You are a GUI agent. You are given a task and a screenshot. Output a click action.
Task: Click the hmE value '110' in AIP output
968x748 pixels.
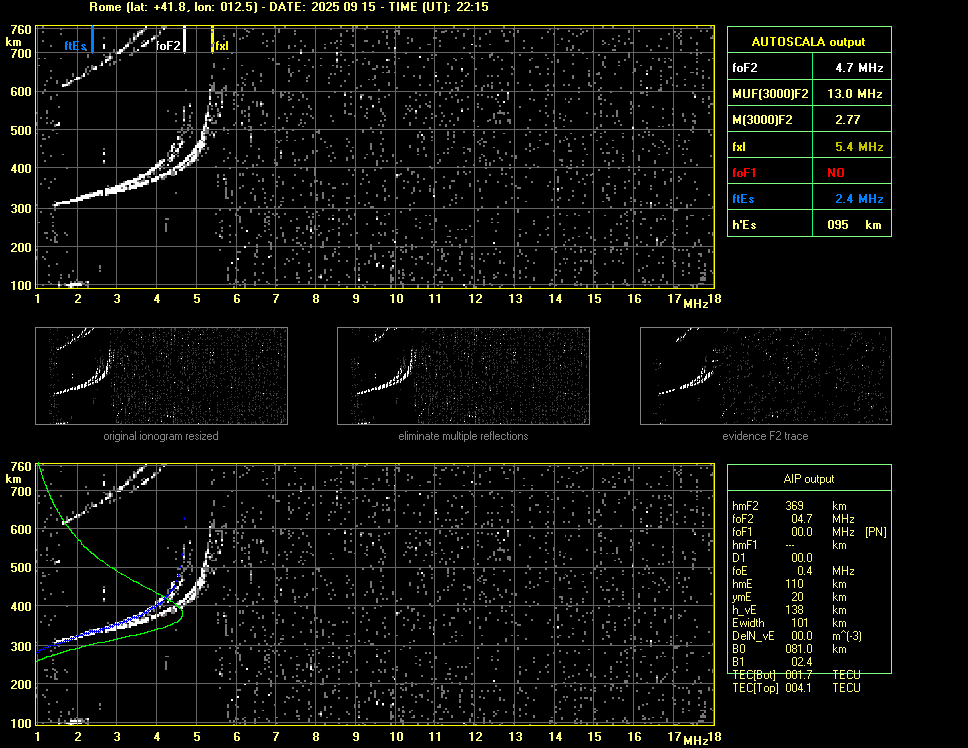(x=795, y=584)
